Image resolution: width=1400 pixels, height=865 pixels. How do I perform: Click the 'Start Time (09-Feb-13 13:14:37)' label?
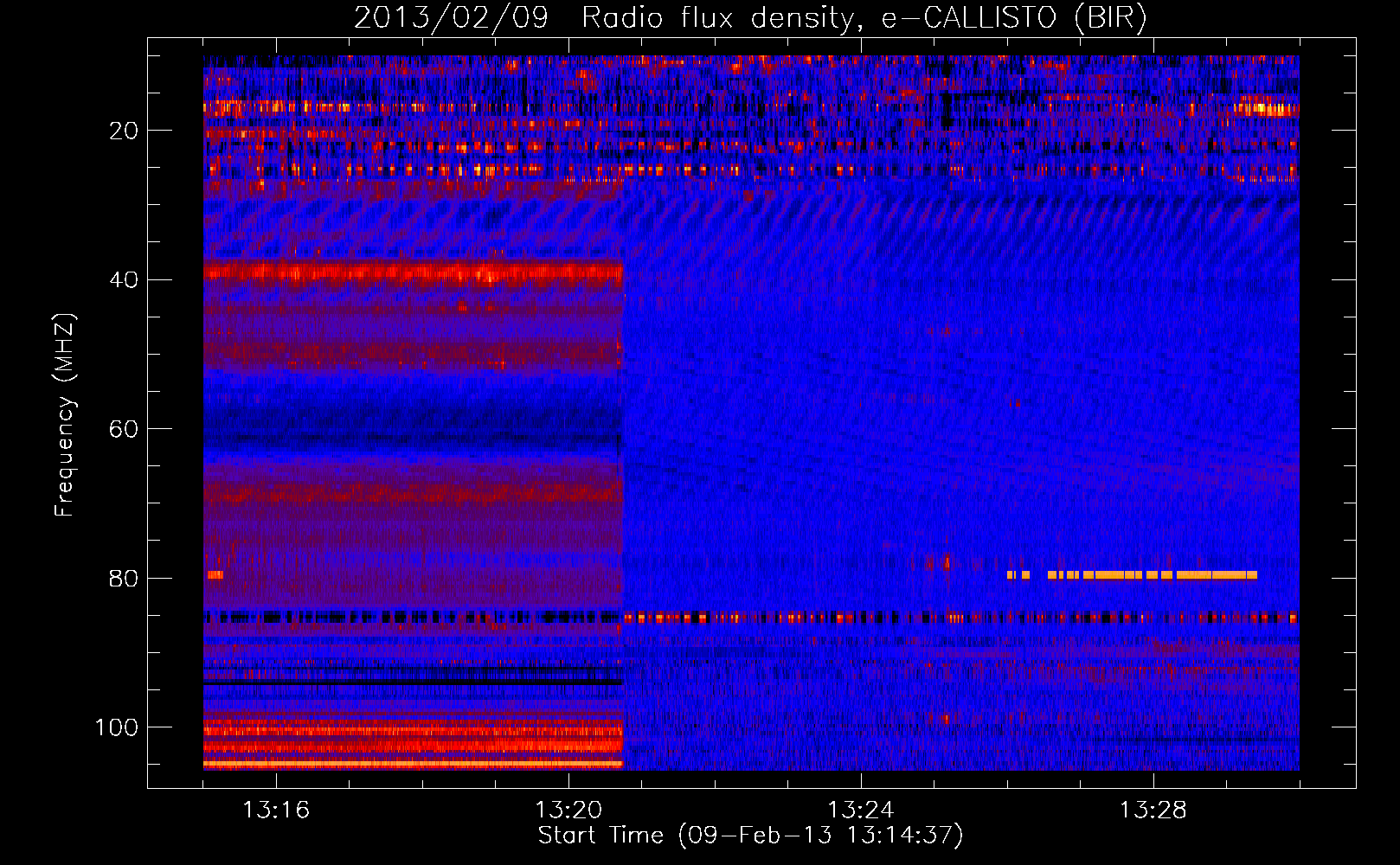pyautogui.click(x=750, y=836)
